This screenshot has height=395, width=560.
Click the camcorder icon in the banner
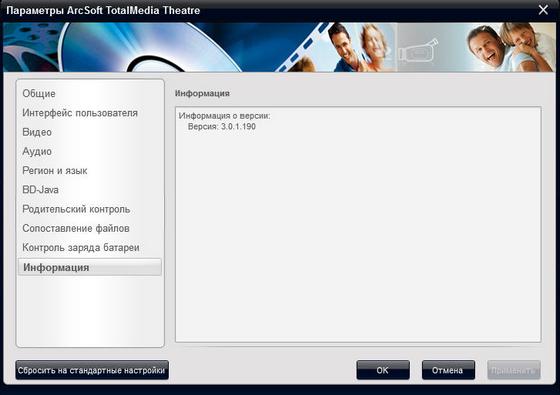point(419,51)
